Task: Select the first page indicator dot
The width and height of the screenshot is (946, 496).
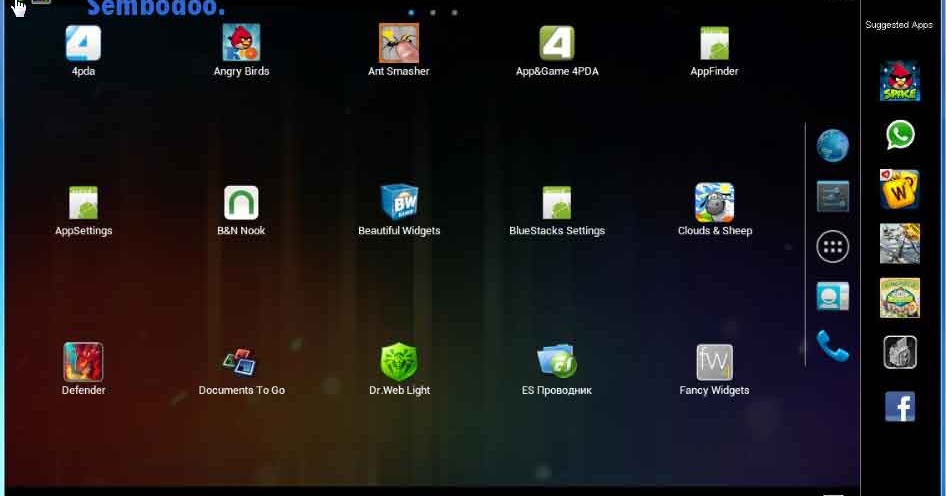Action: [411, 12]
